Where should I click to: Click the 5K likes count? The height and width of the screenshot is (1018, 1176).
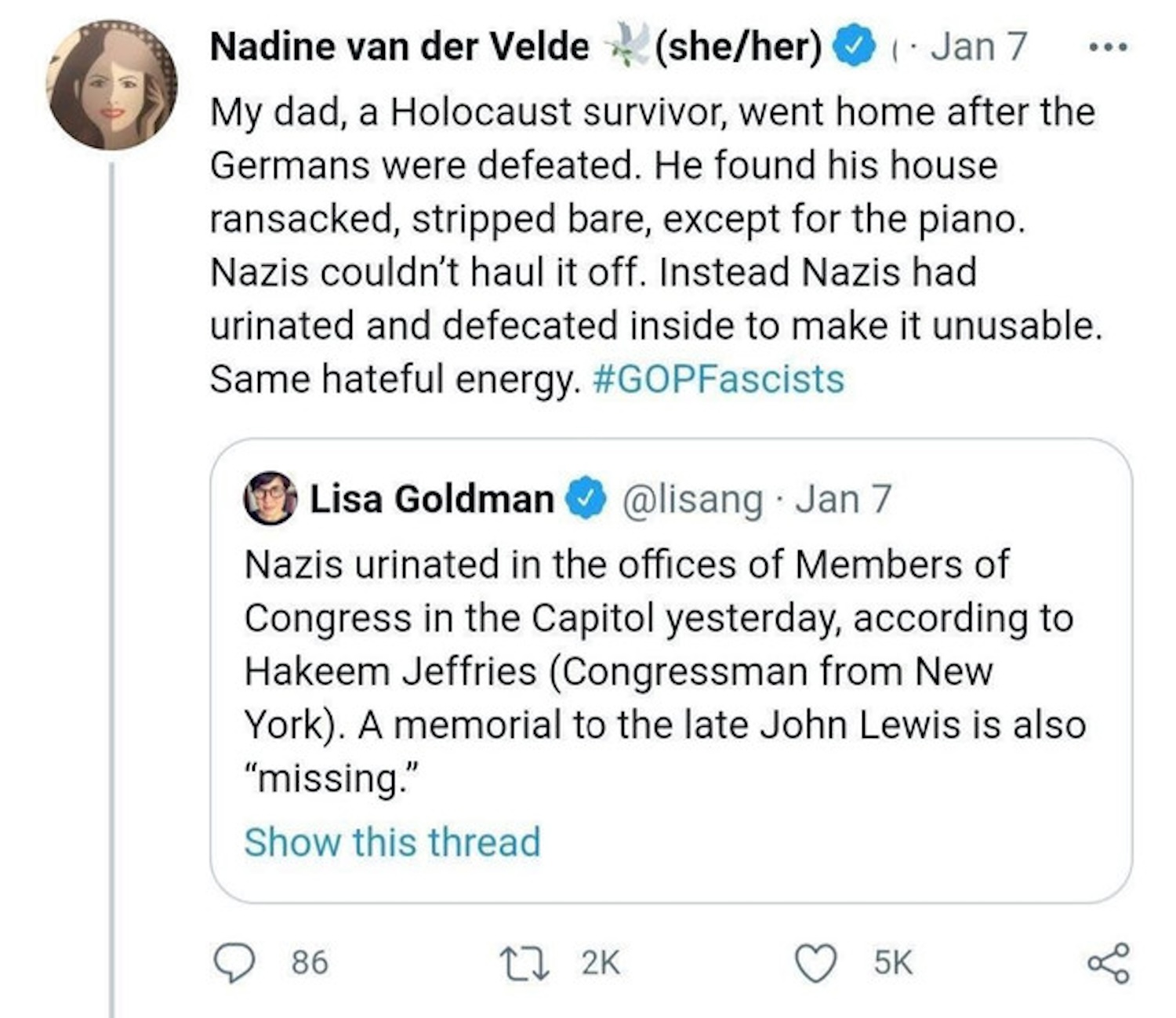[x=893, y=962]
